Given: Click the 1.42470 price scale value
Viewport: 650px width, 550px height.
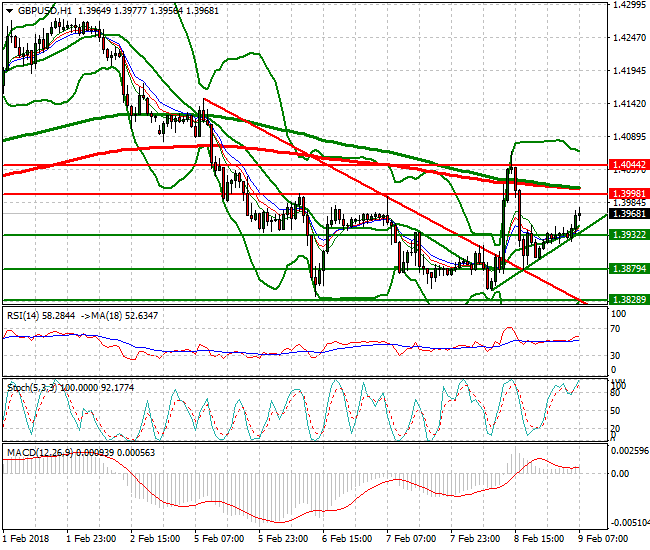Looking at the screenshot, I should (630, 38).
